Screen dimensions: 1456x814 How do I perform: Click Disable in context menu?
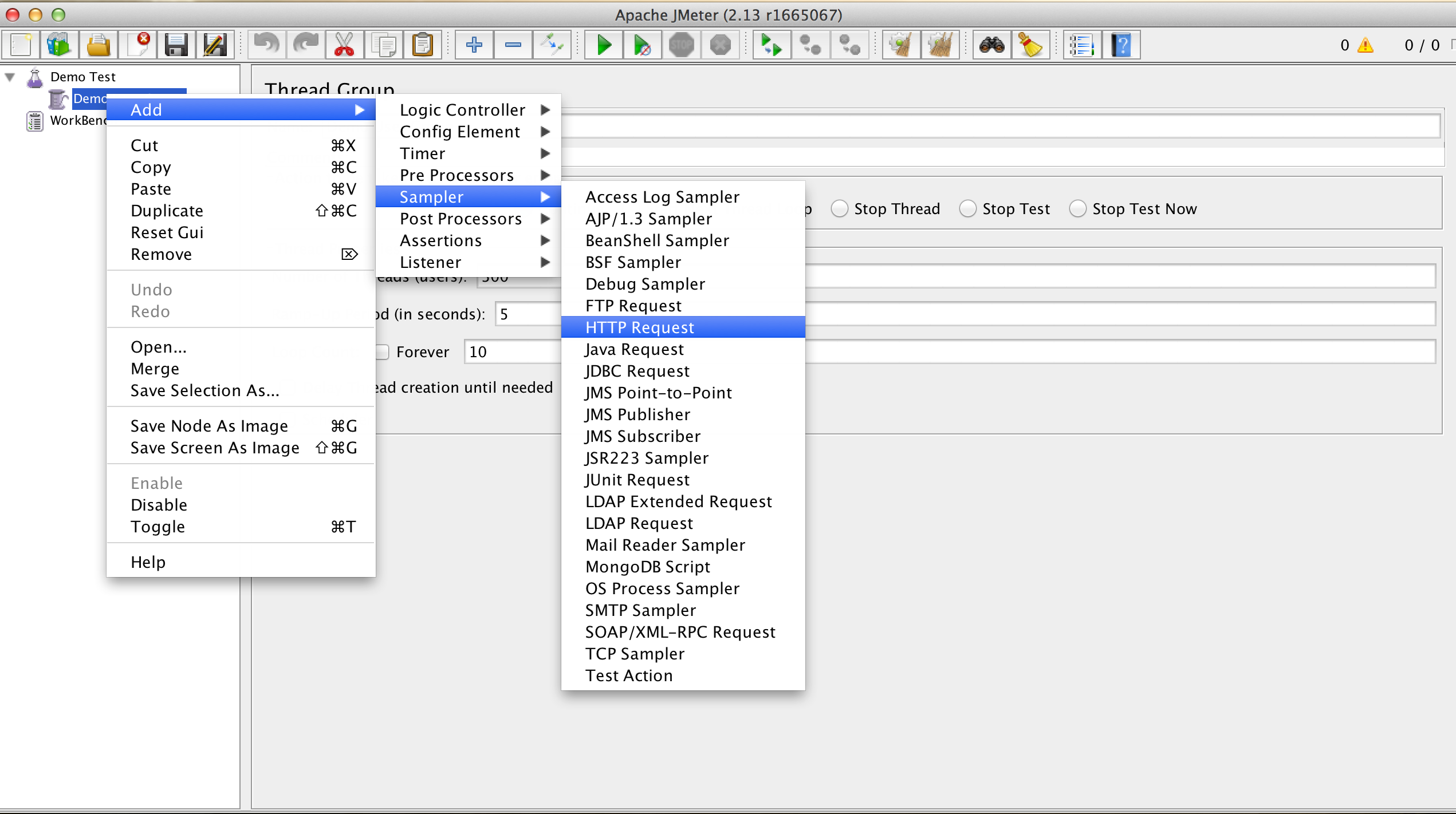click(241, 505)
